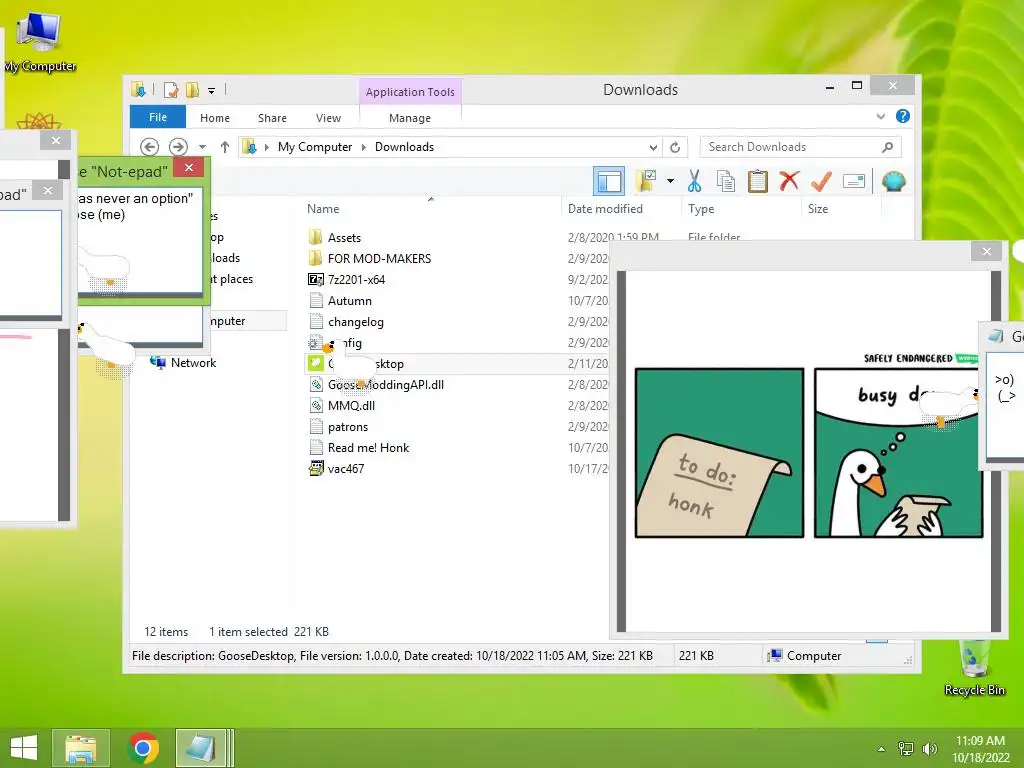Click the folder options icon with checkmark
The width and height of the screenshot is (1024, 768).
[647, 181]
